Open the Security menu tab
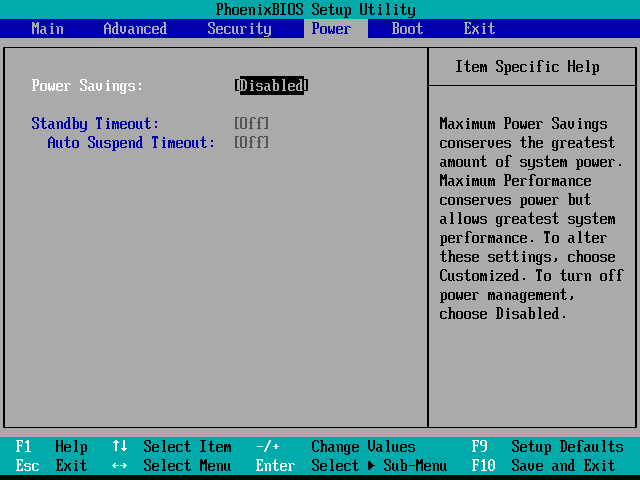Viewport: 640px width, 480px height. [239, 29]
